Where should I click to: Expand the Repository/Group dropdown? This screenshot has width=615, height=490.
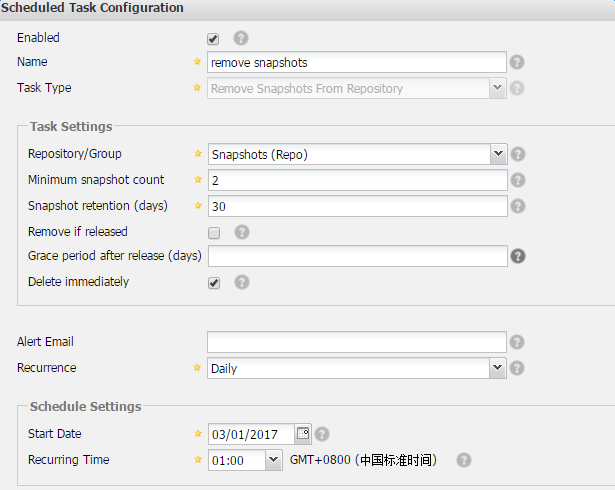pos(498,154)
